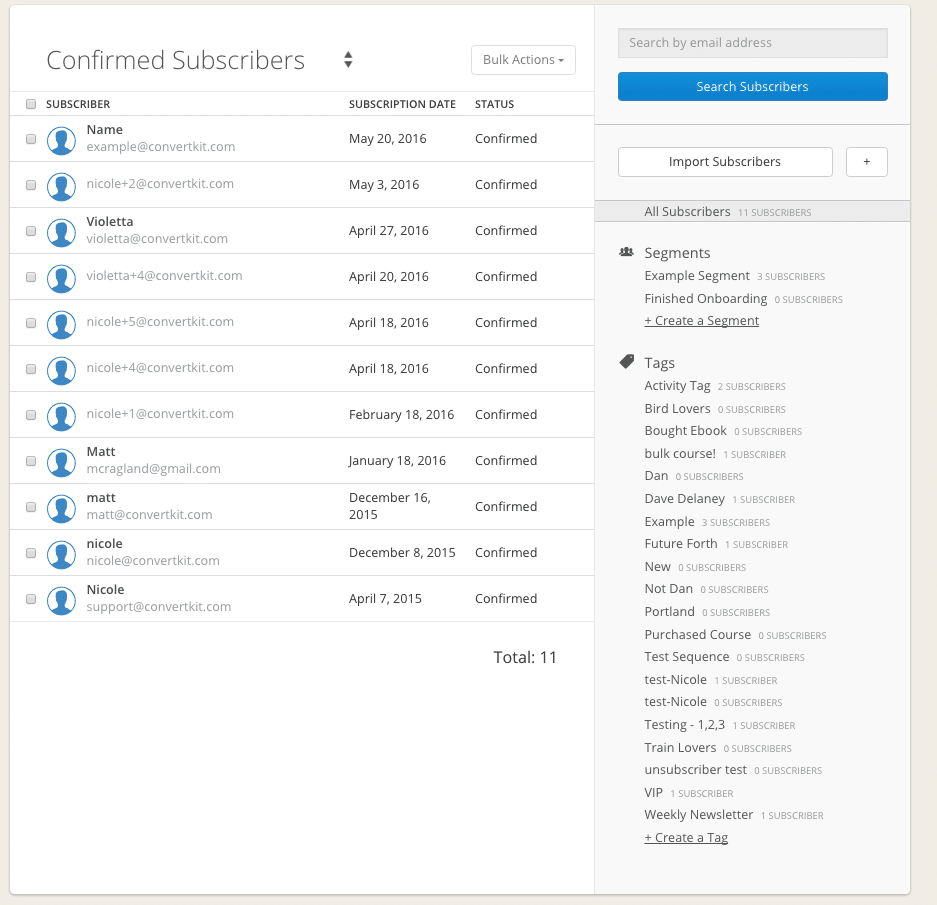Open the unsubscriber test tag
Screen dimensions: 937x905
point(696,770)
